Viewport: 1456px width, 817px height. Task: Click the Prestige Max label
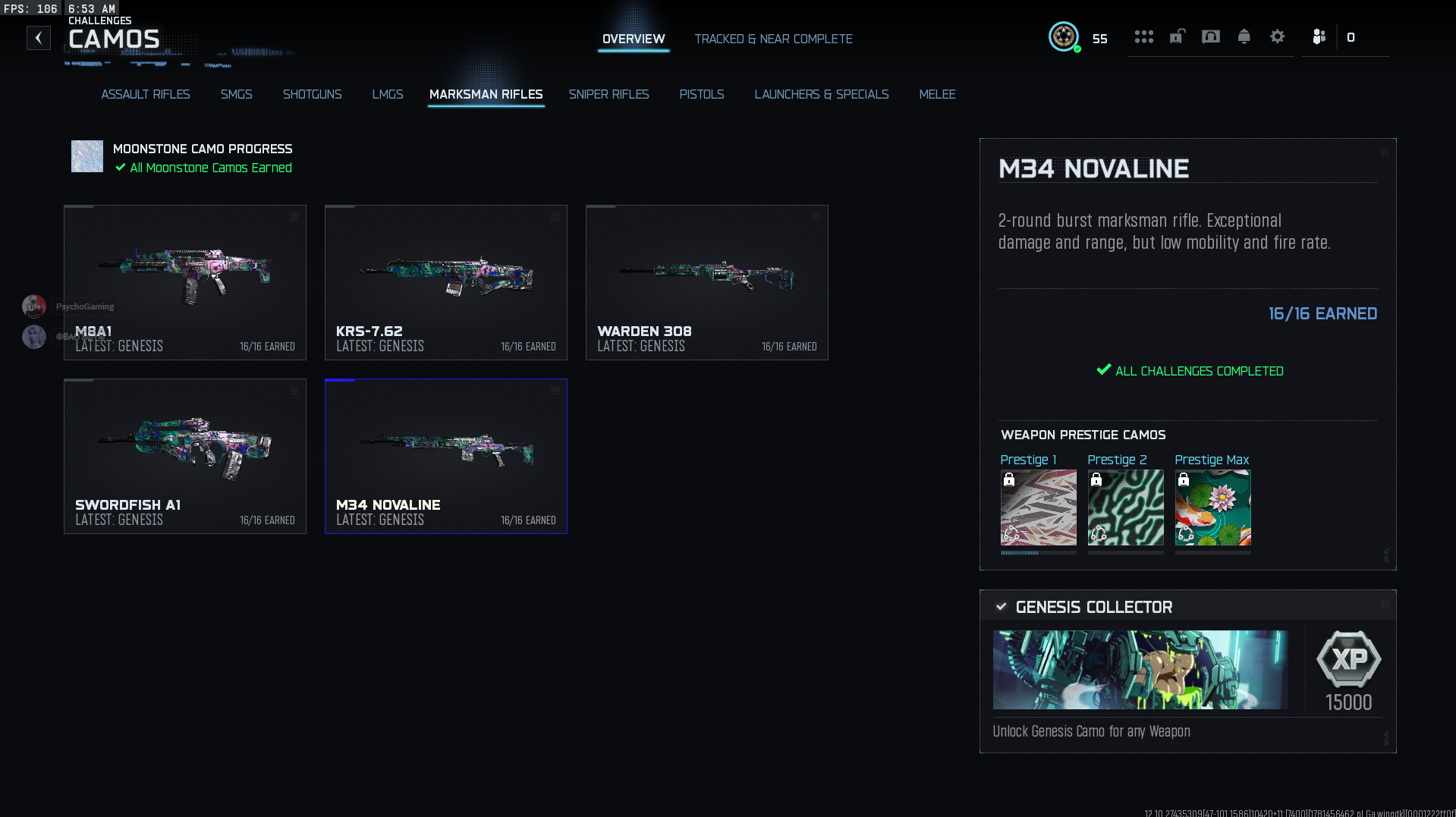coord(1212,460)
